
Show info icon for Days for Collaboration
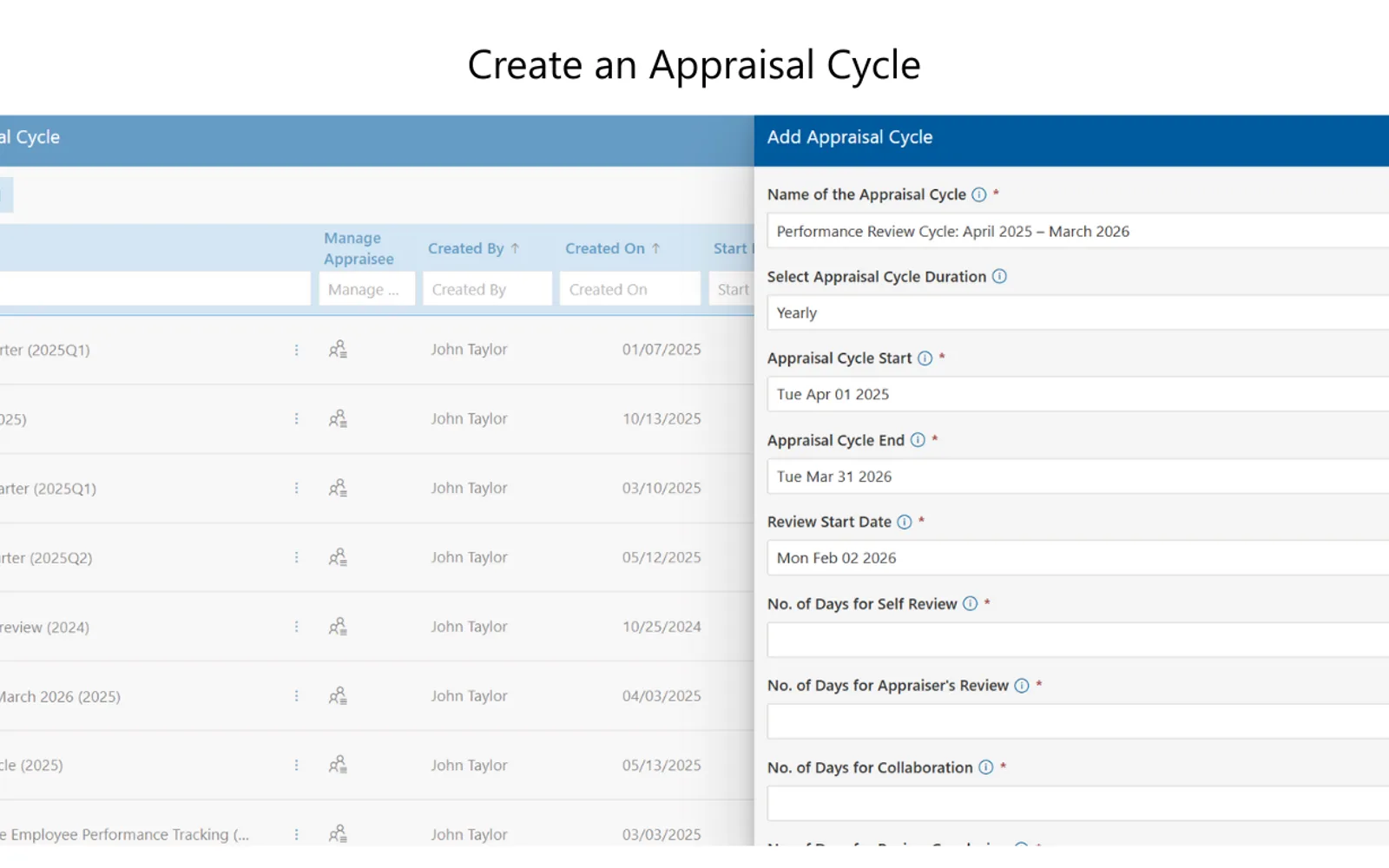(986, 767)
